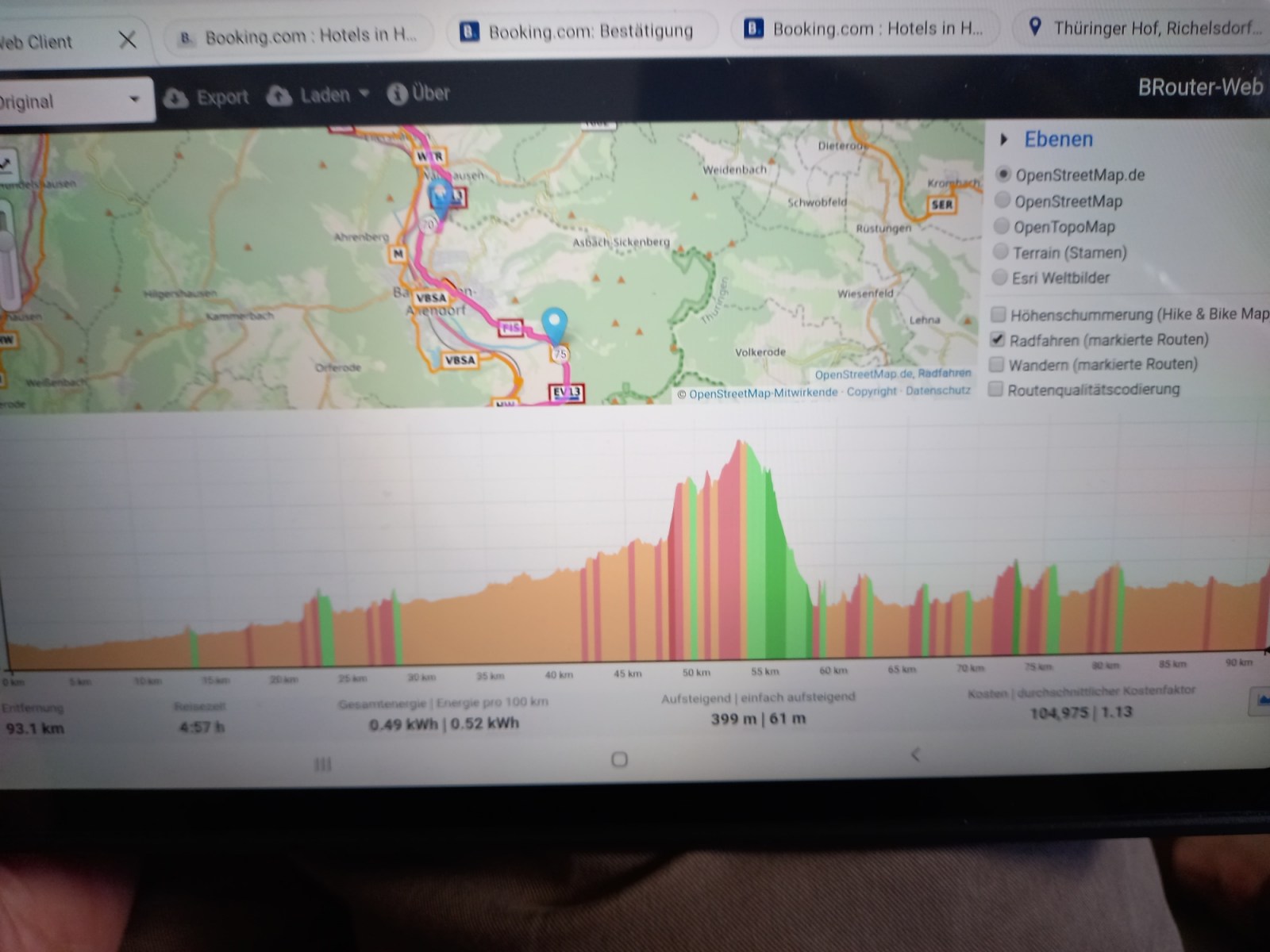Click the Laden dropdown arrow
Viewport: 1270px width, 952px height.
[x=364, y=94]
